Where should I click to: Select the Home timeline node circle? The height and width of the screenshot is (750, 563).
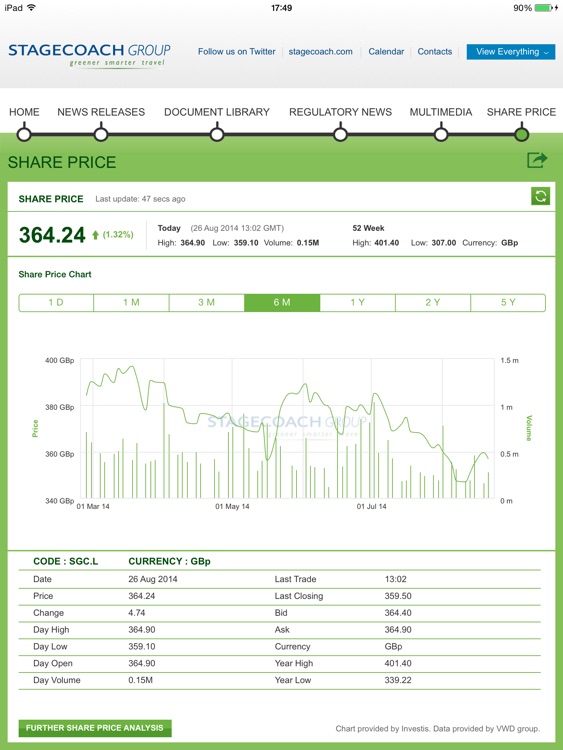[x=24, y=134]
